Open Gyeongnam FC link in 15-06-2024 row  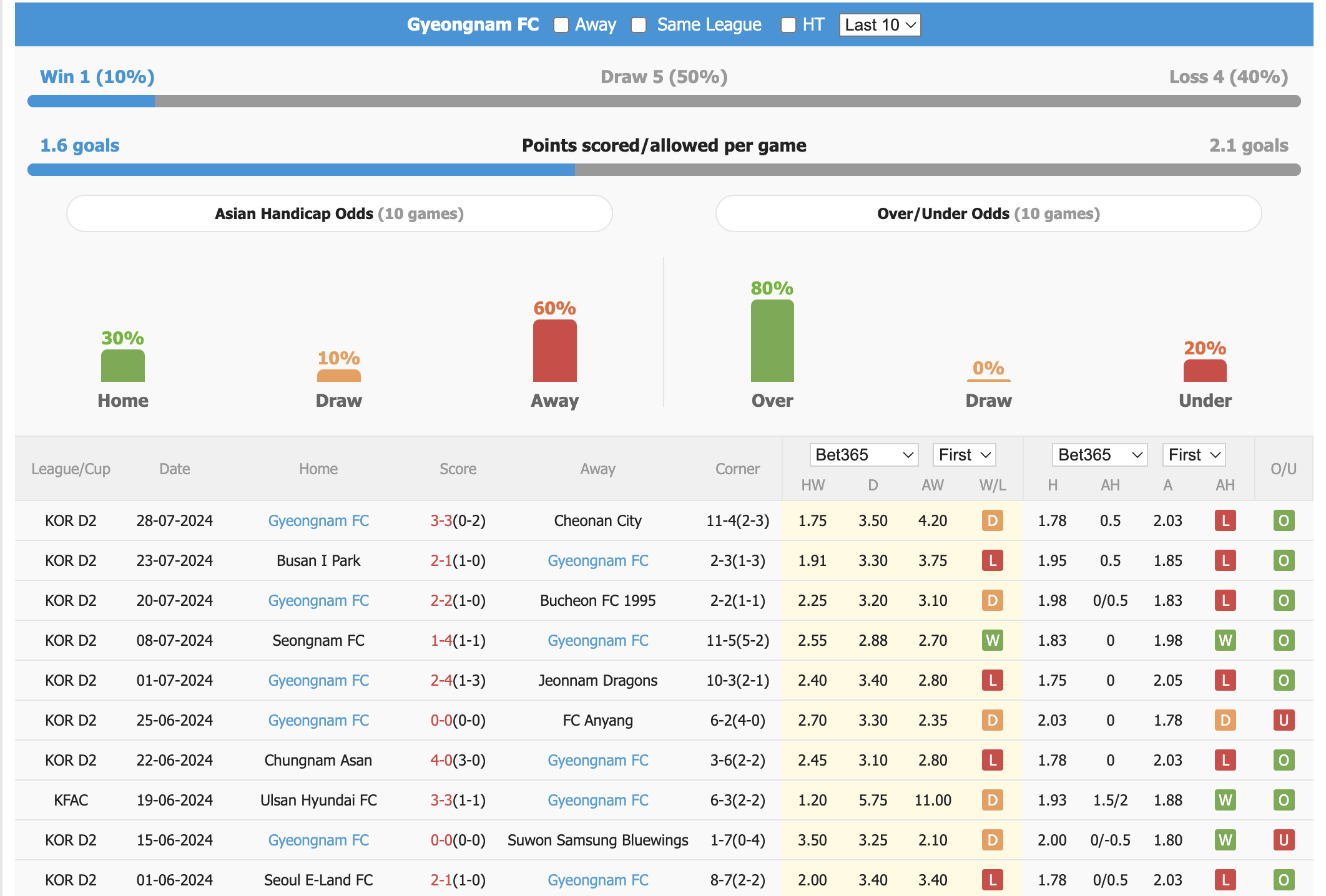pos(318,840)
